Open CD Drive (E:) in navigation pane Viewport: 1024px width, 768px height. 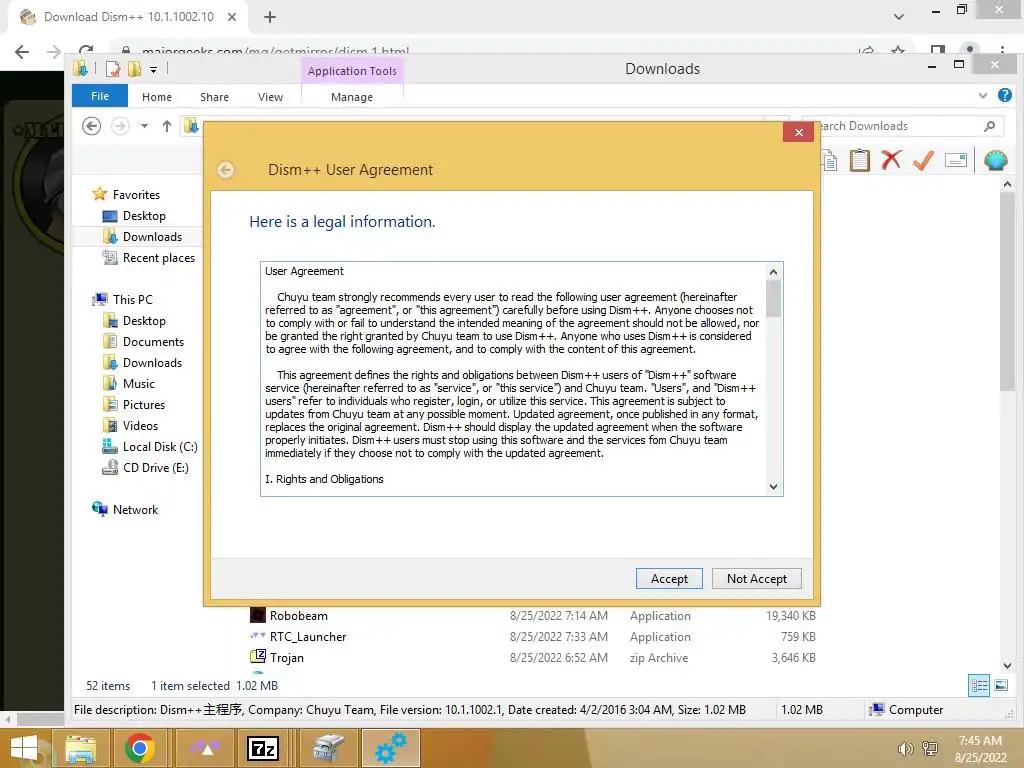(145, 468)
